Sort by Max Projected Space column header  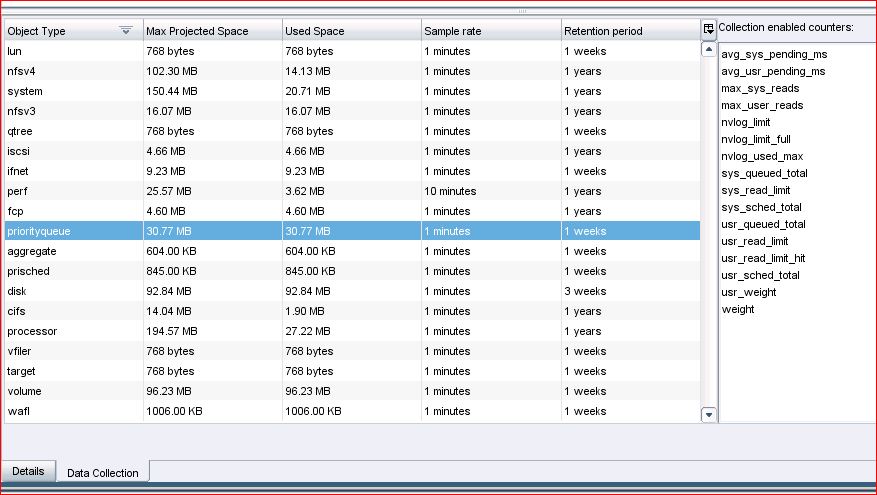point(211,31)
